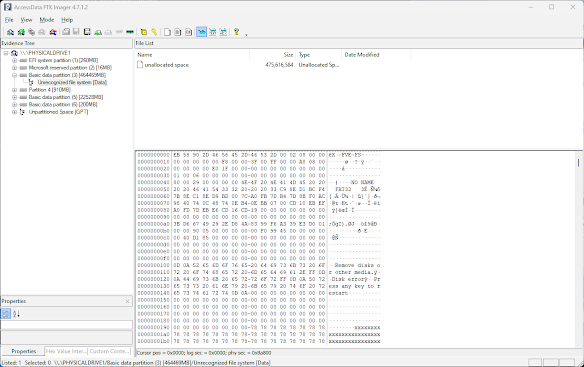This screenshot has width=584, height=367.
Task: Toggle hex view mode glasses button
Action: click(x=223, y=32)
